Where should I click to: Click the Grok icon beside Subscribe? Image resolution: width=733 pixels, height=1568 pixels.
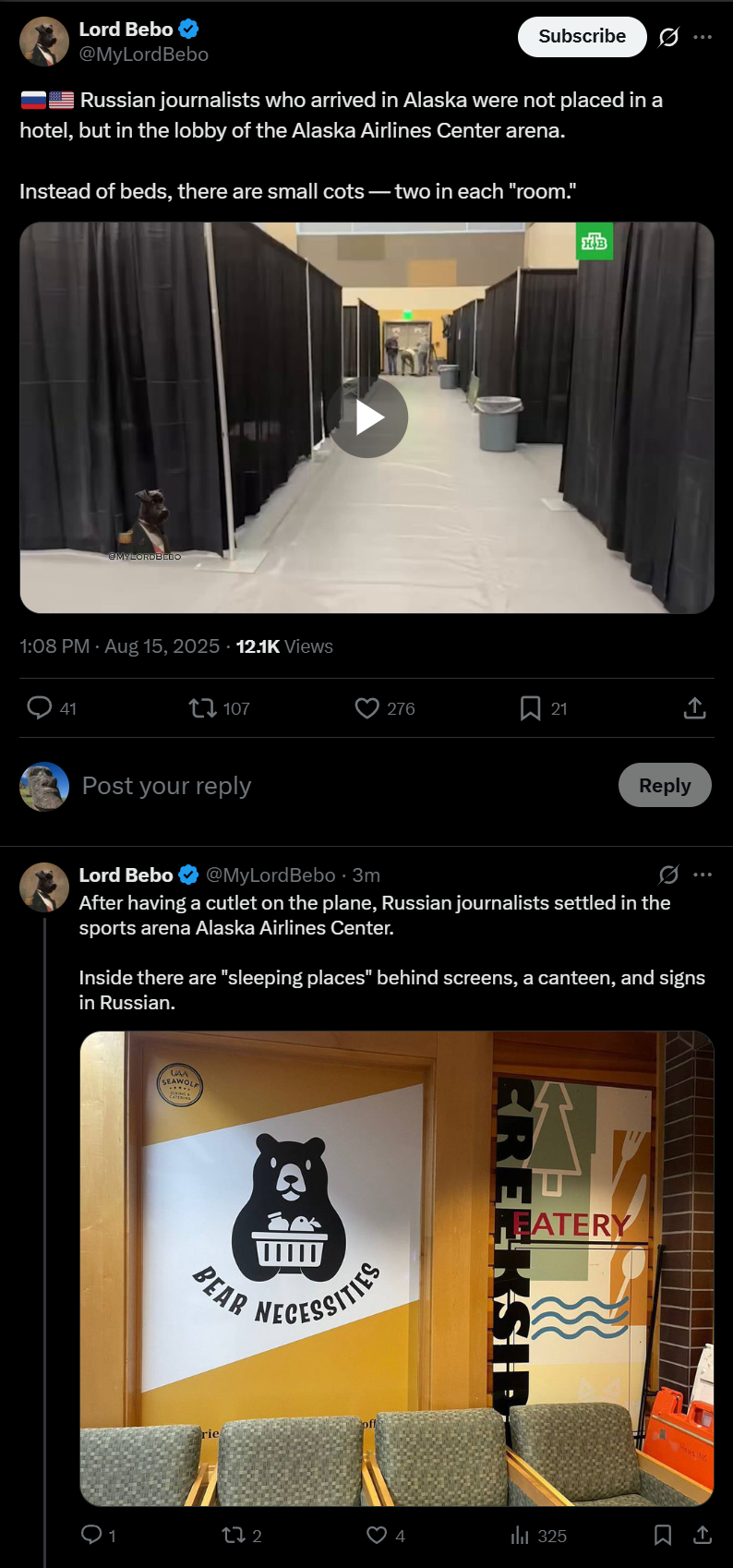click(x=668, y=37)
